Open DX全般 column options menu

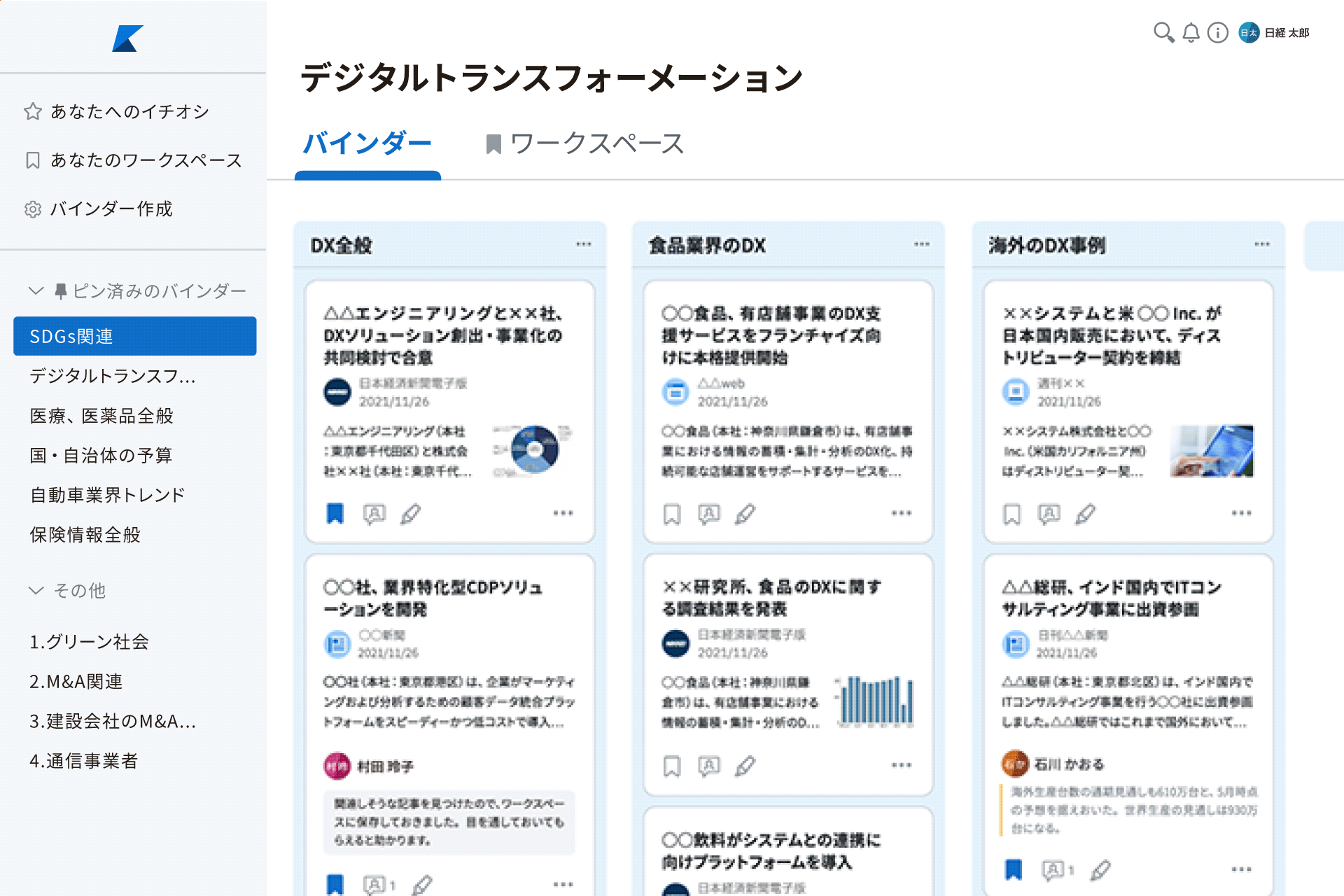pos(584,244)
